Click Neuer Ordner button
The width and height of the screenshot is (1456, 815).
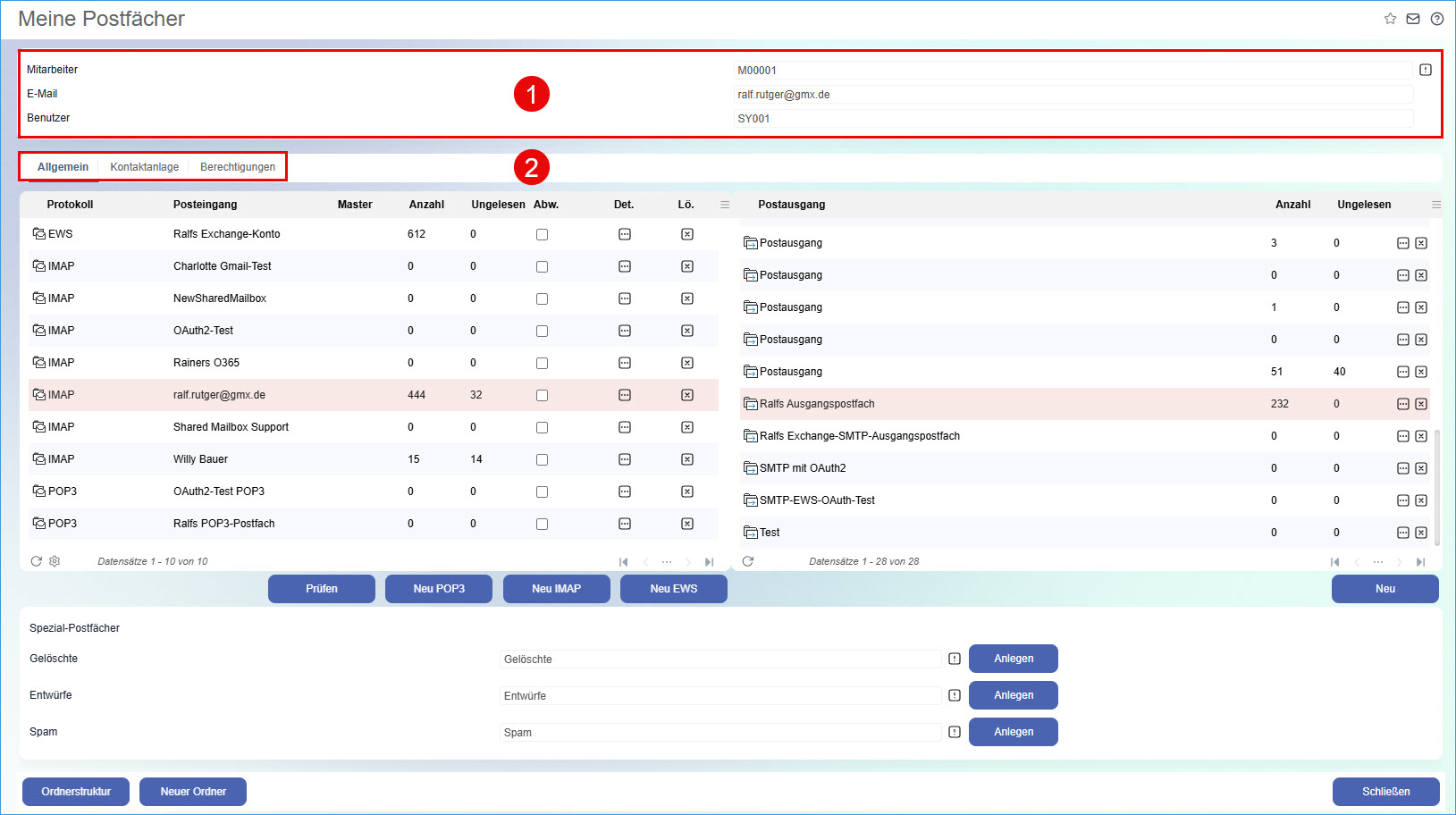click(193, 792)
